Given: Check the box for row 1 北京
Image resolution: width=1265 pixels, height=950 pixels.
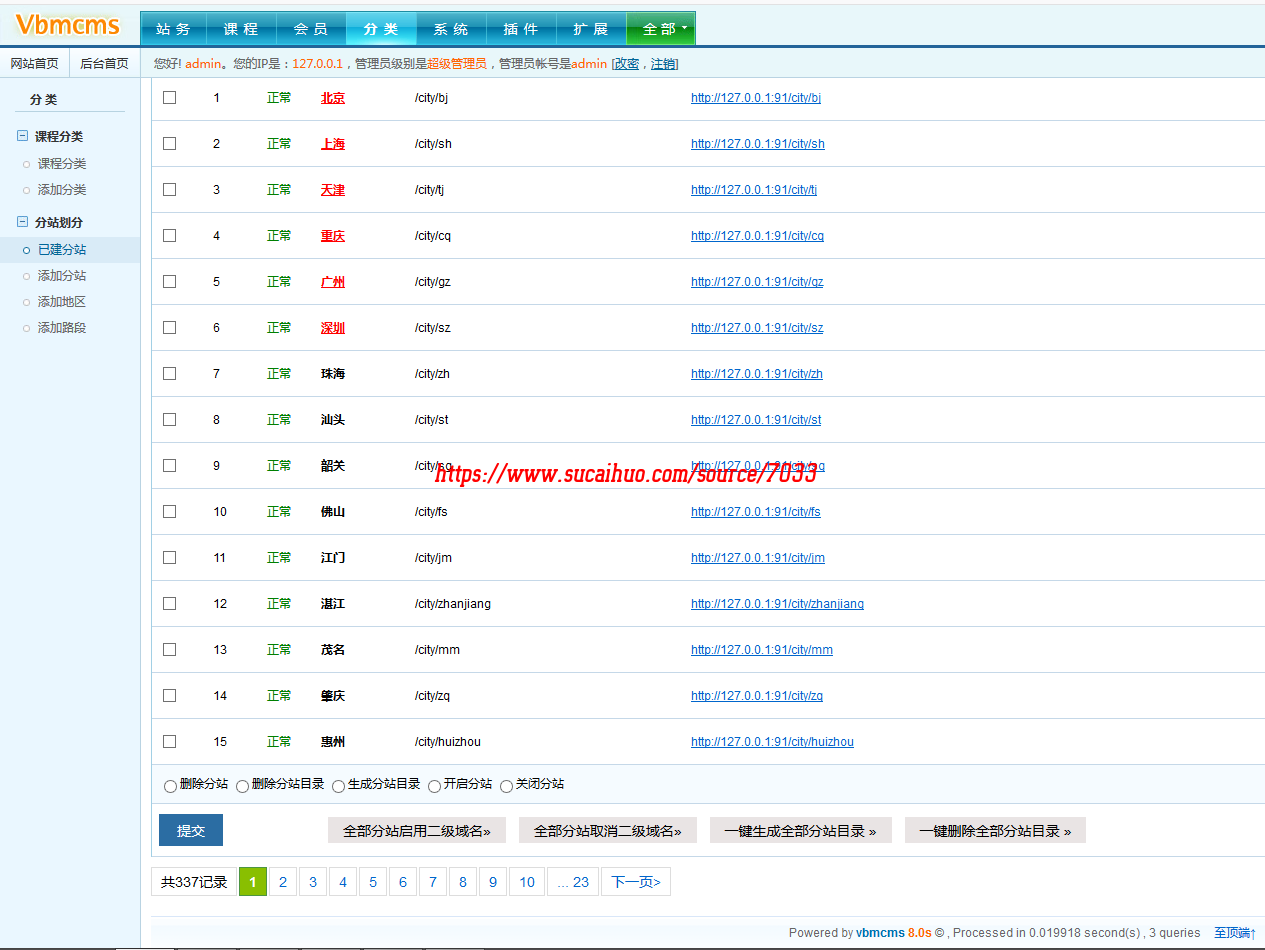Looking at the screenshot, I should tap(170, 98).
